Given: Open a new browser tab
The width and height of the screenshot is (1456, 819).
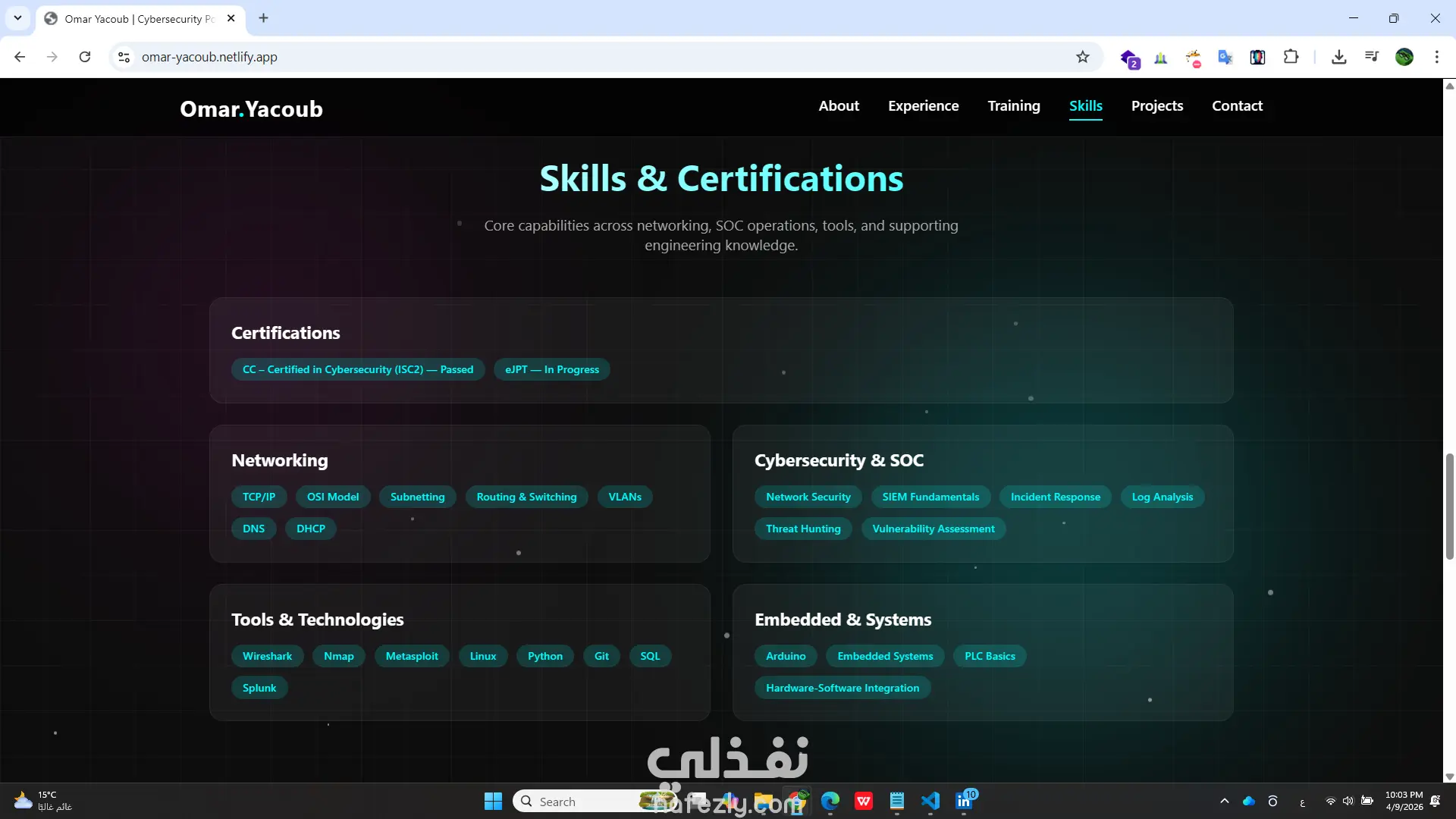Looking at the screenshot, I should pos(263,18).
